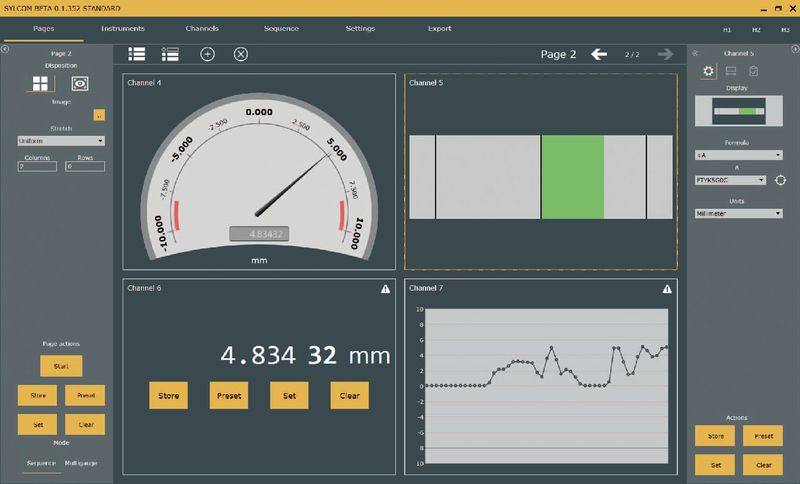Open the gear settings tab for Channel 5
The width and height of the screenshot is (800, 484).
click(x=709, y=71)
